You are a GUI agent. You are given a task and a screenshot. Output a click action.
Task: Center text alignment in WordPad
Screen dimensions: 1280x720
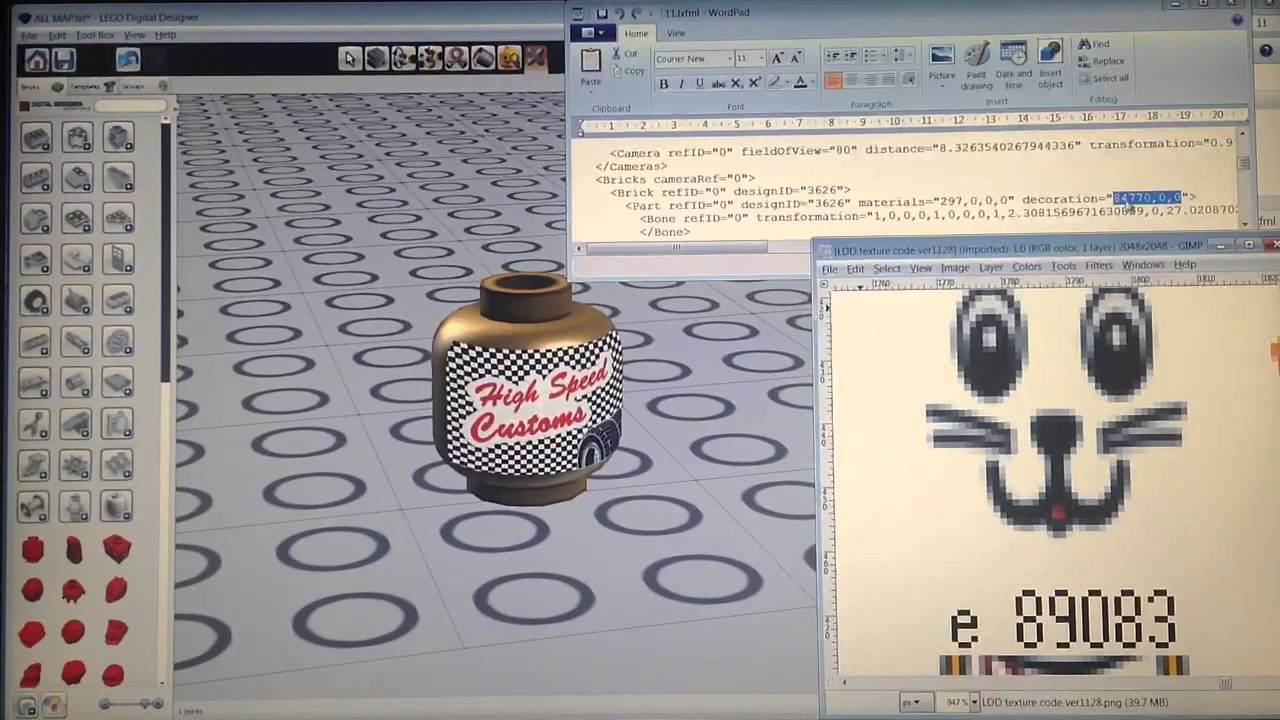pos(852,81)
